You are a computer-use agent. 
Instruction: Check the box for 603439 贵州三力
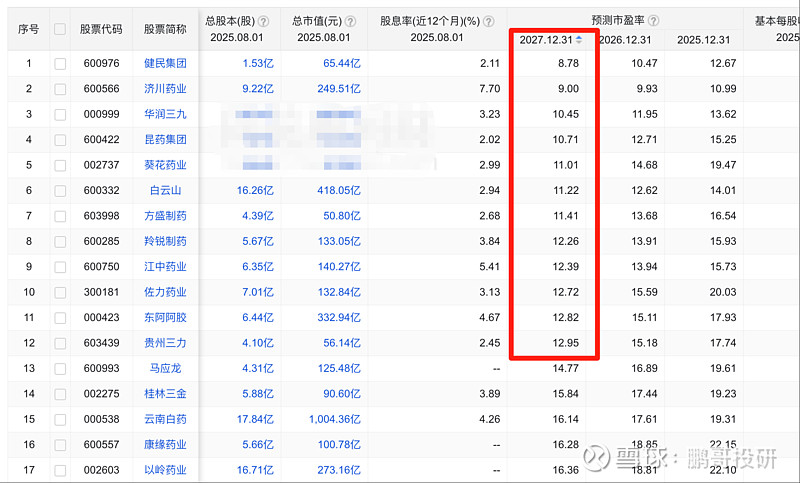(60, 343)
